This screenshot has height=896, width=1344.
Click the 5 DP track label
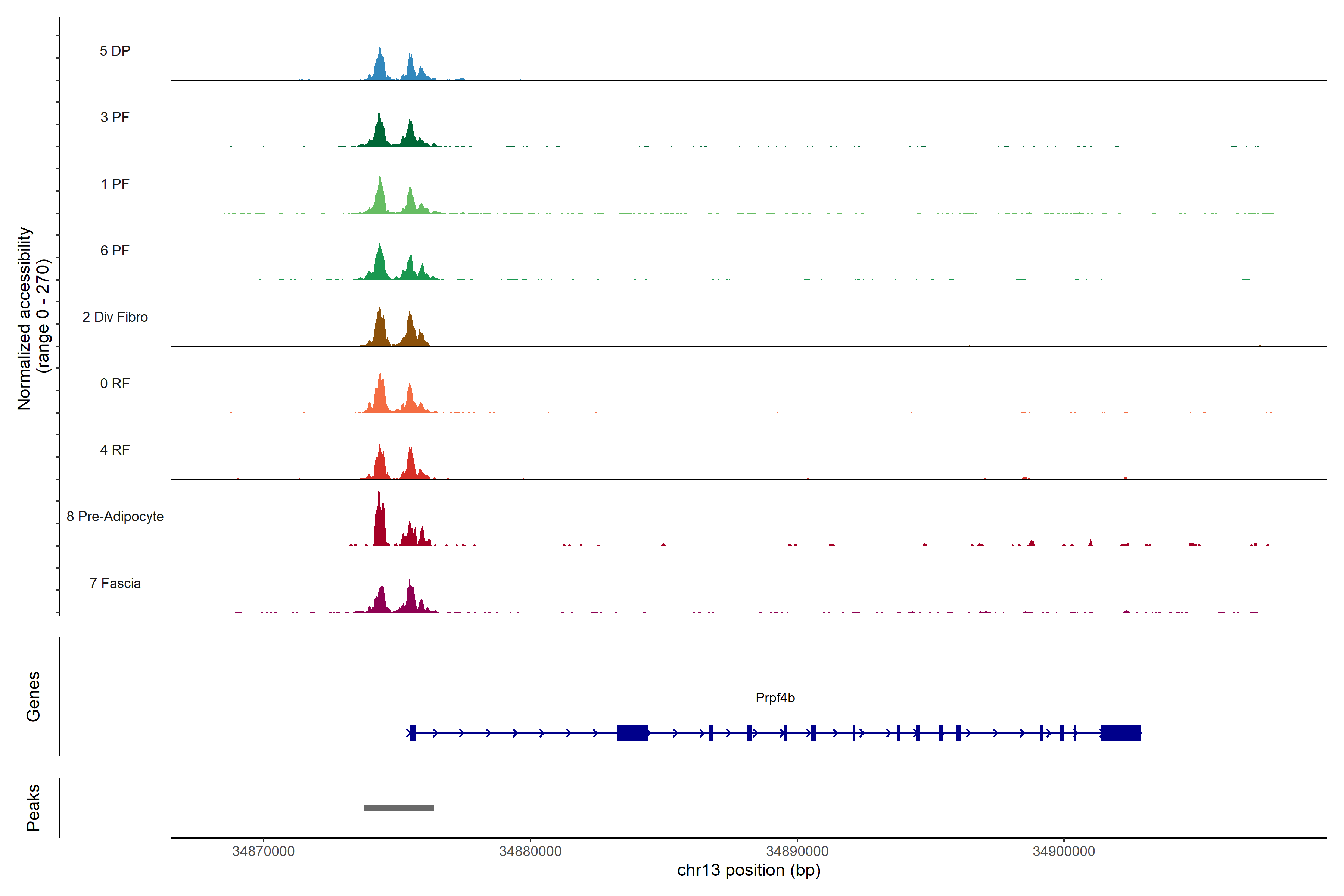point(115,51)
